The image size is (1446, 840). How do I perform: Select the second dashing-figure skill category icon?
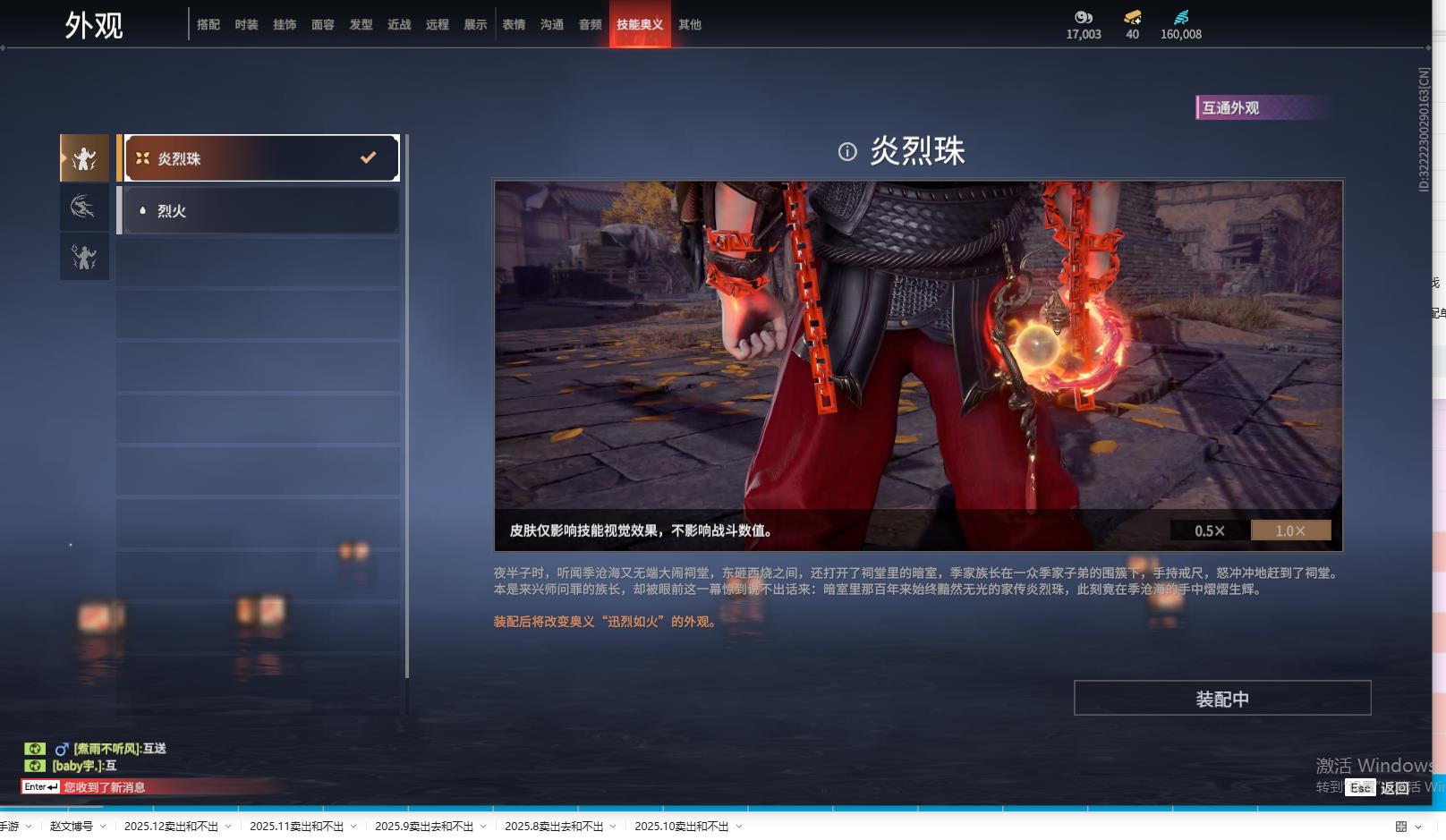(84, 208)
